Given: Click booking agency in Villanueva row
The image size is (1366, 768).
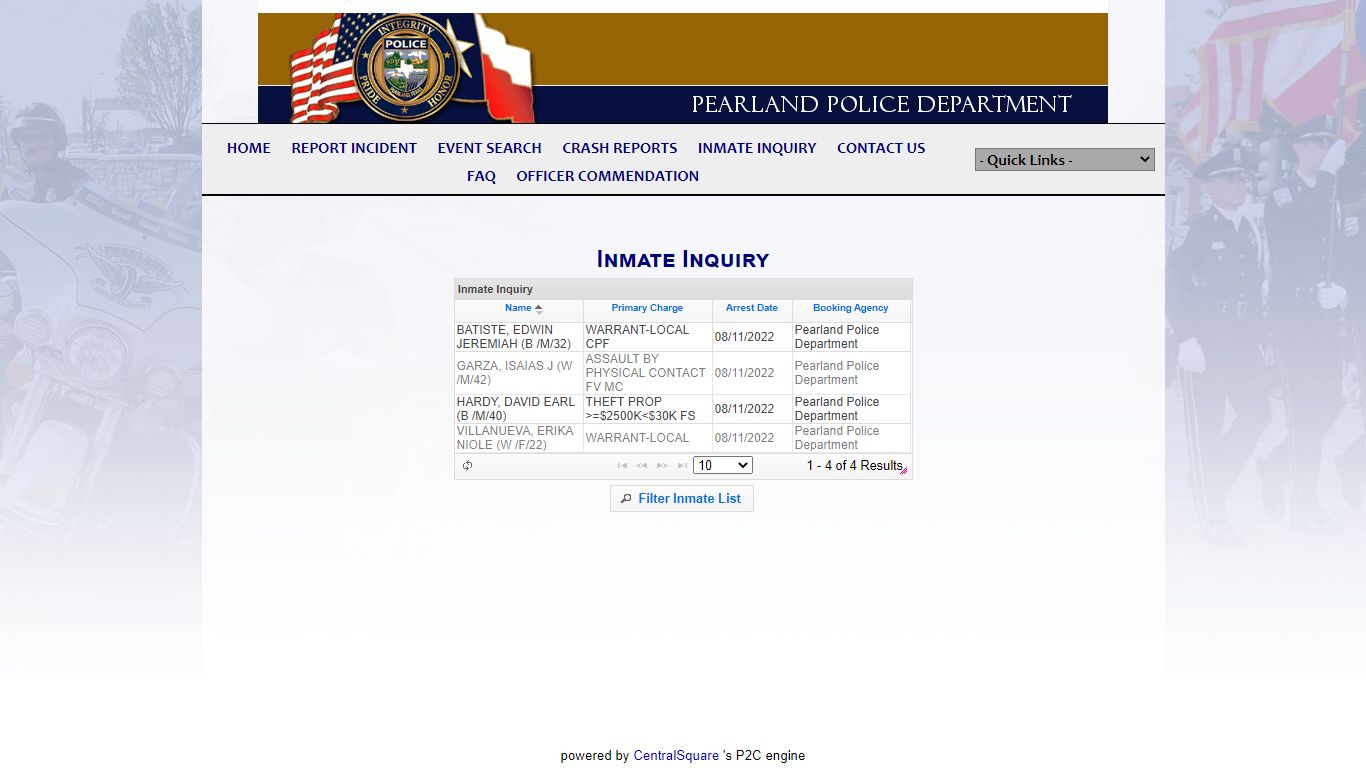Looking at the screenshot, I should pyautogui.click(x=851, y=438).
